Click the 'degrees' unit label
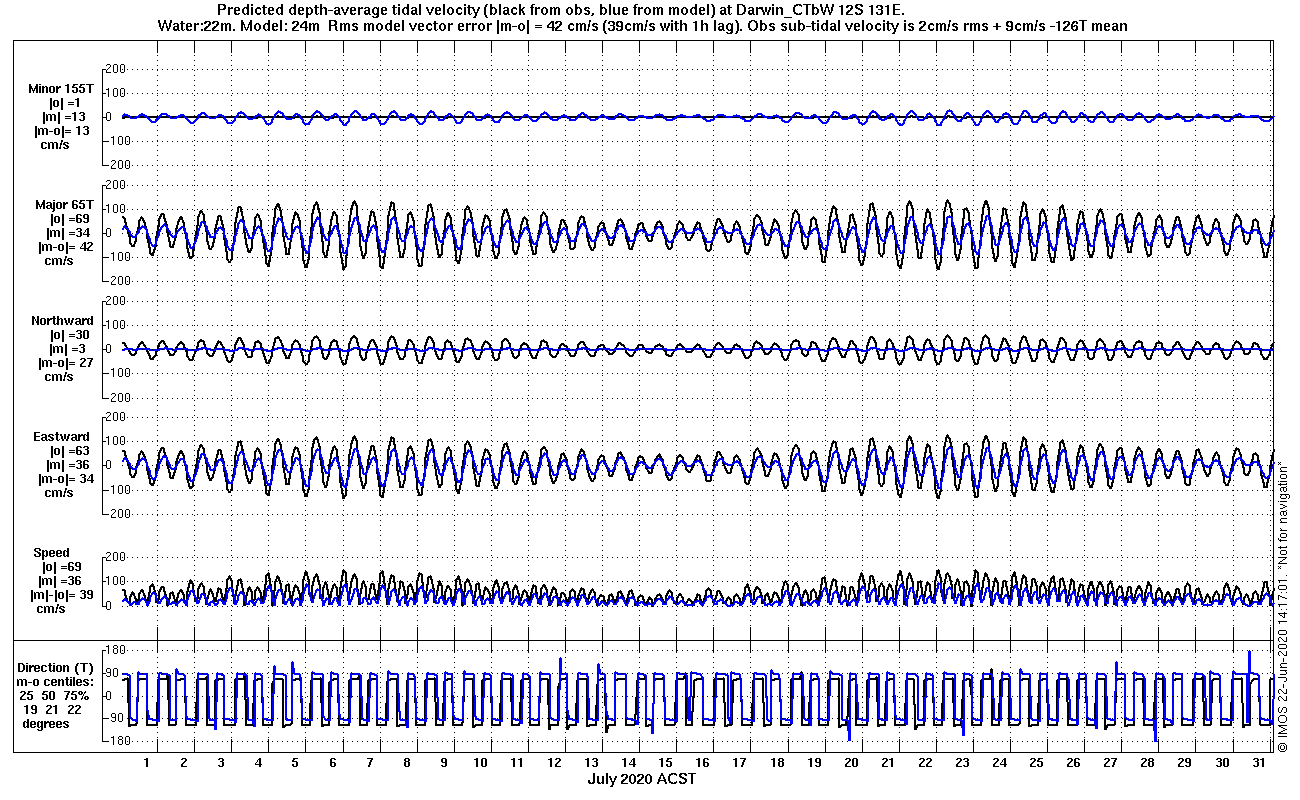Viewport: 1300px width, 800px height. 47,723
